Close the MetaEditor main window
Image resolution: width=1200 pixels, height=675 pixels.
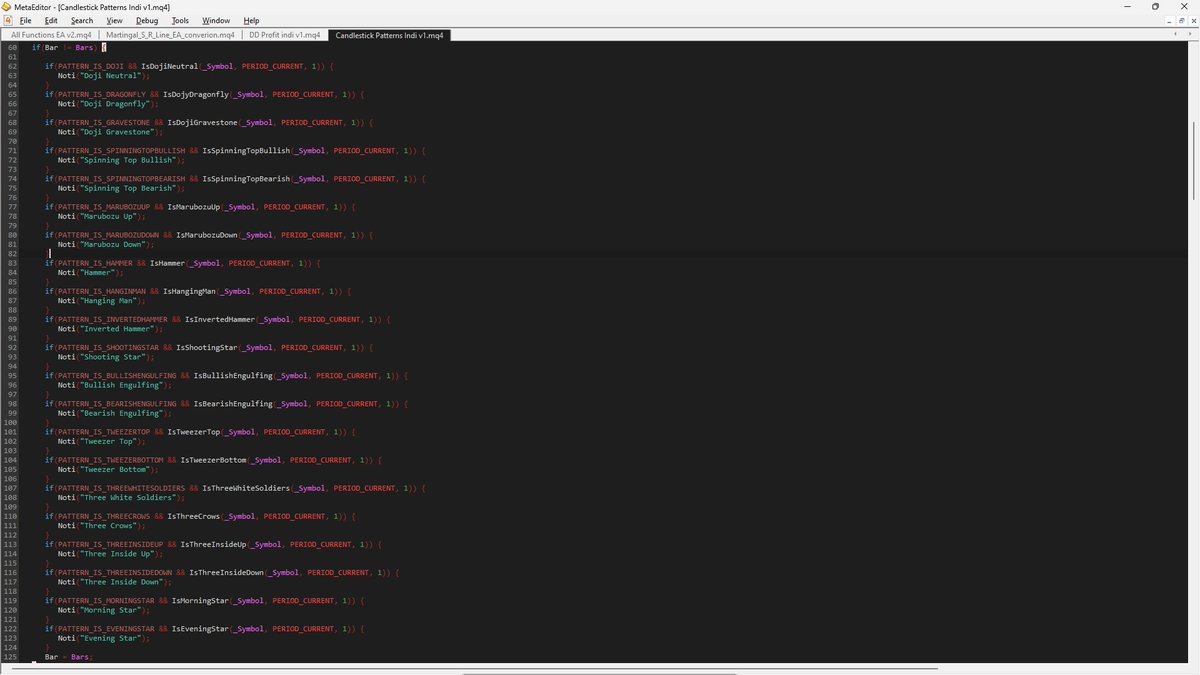[x=1184, y=6]
